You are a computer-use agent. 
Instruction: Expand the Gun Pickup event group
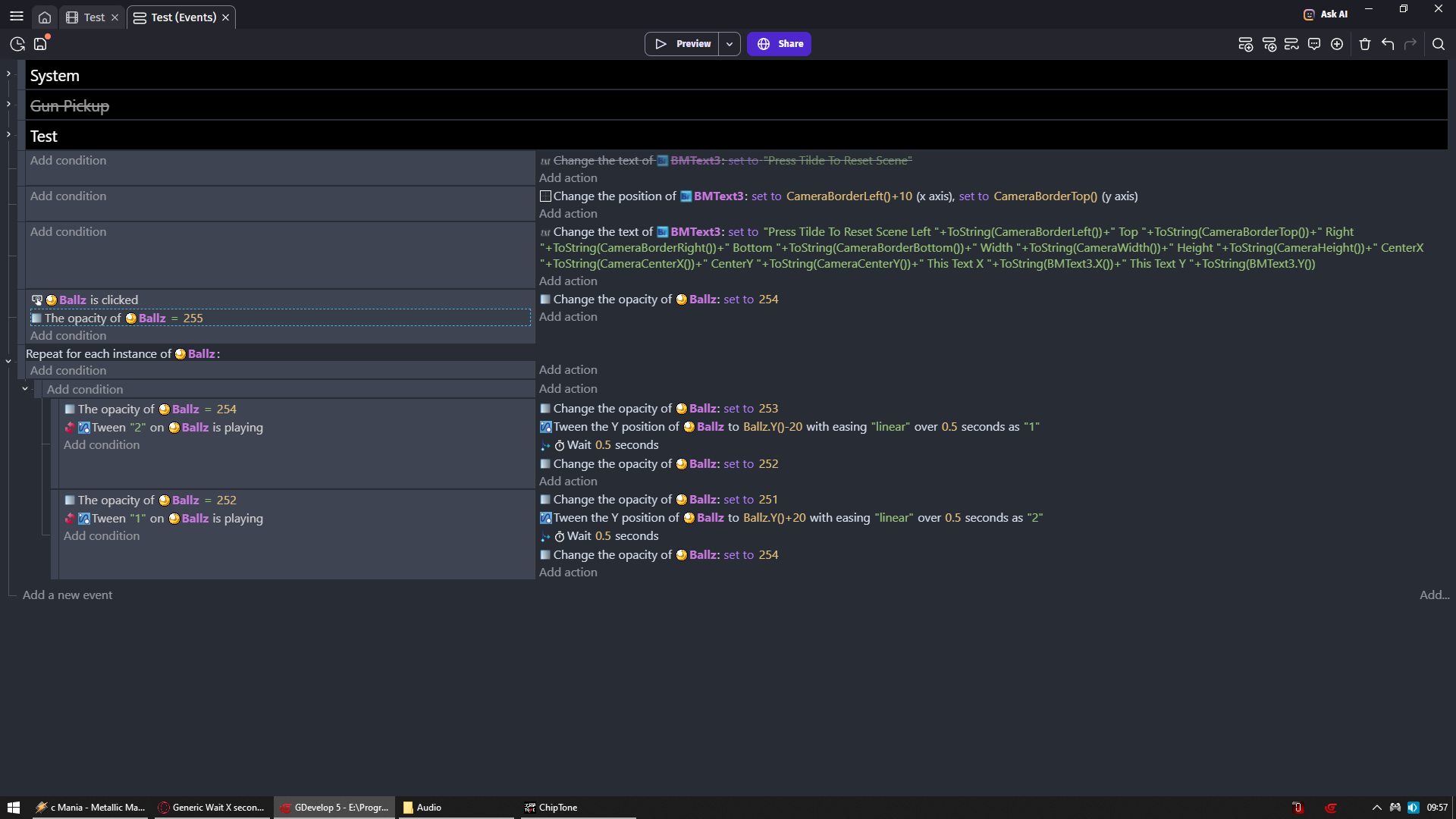[8, 104]
